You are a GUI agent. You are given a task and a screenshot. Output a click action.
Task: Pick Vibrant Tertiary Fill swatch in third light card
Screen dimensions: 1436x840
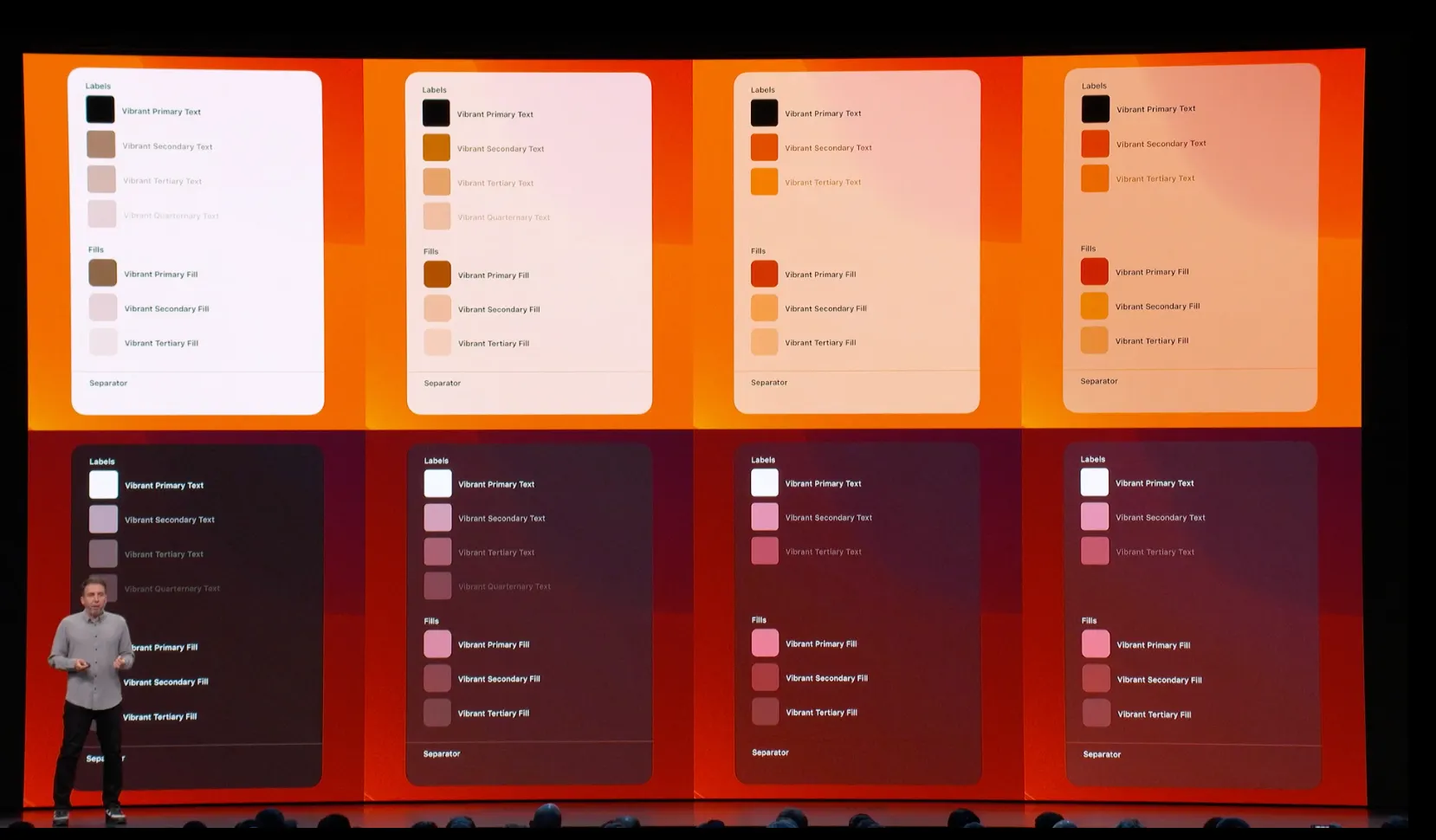coord(765,342)
